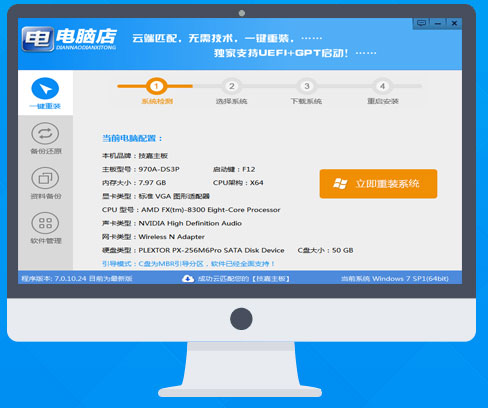This screenshot has width=488, height=408.
Task: Select step 4 重启安装 circle
Action: tap(382, 86)
